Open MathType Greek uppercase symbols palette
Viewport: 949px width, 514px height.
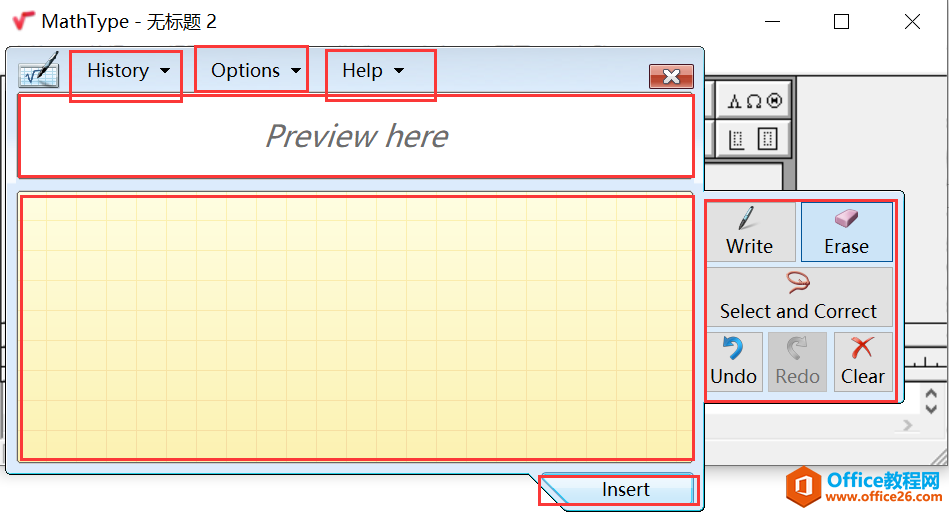point(755,100)
